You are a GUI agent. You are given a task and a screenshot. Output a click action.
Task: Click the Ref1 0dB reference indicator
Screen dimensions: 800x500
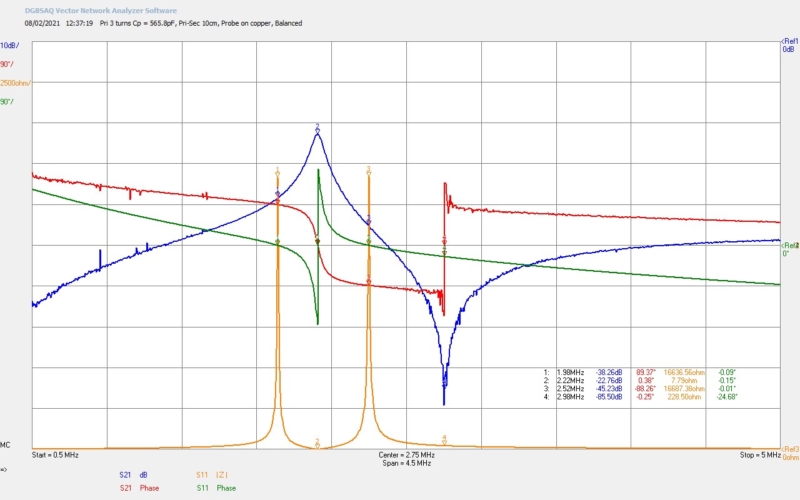[x=789, y=45]
